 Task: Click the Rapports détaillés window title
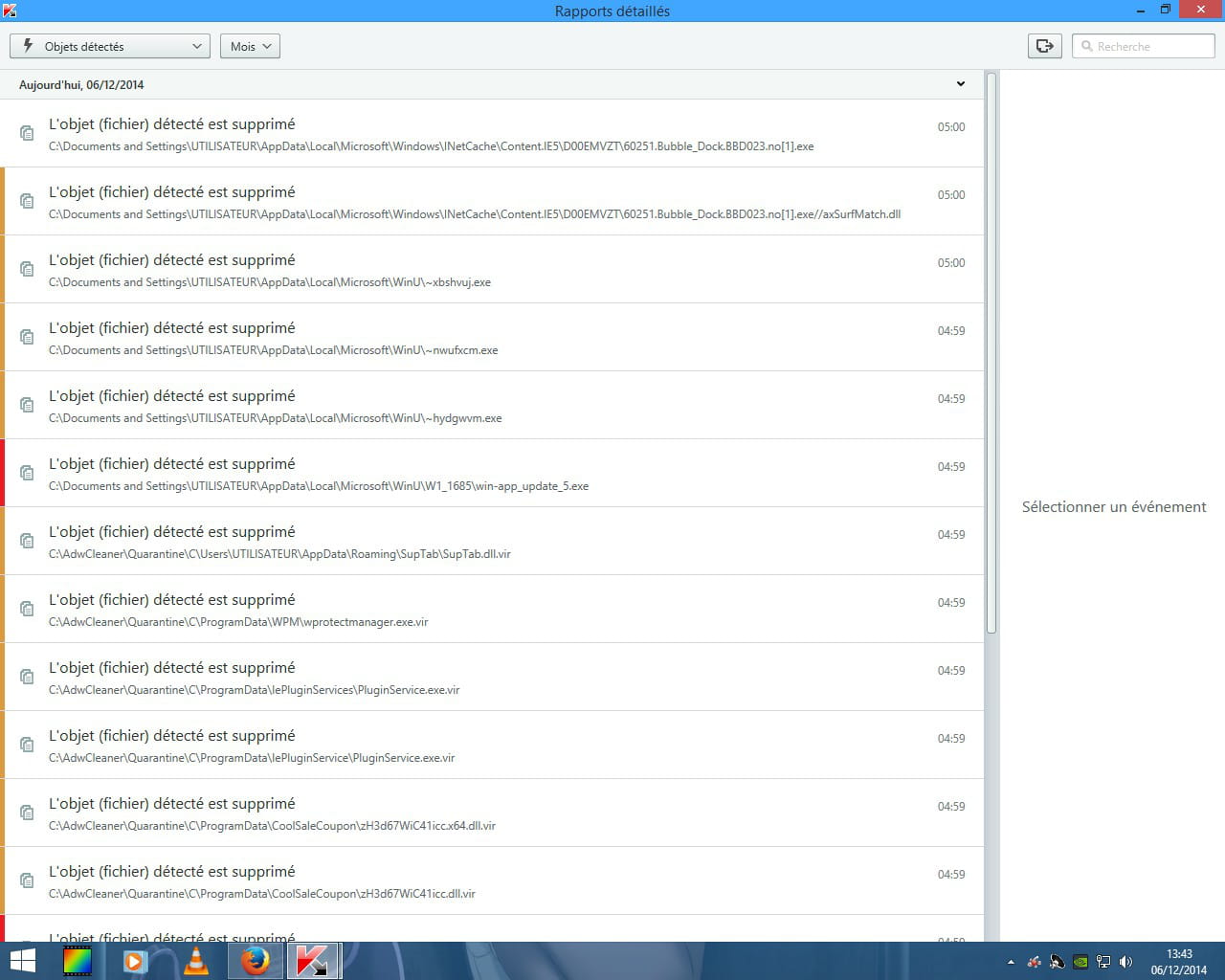click(x=612, y=11)
